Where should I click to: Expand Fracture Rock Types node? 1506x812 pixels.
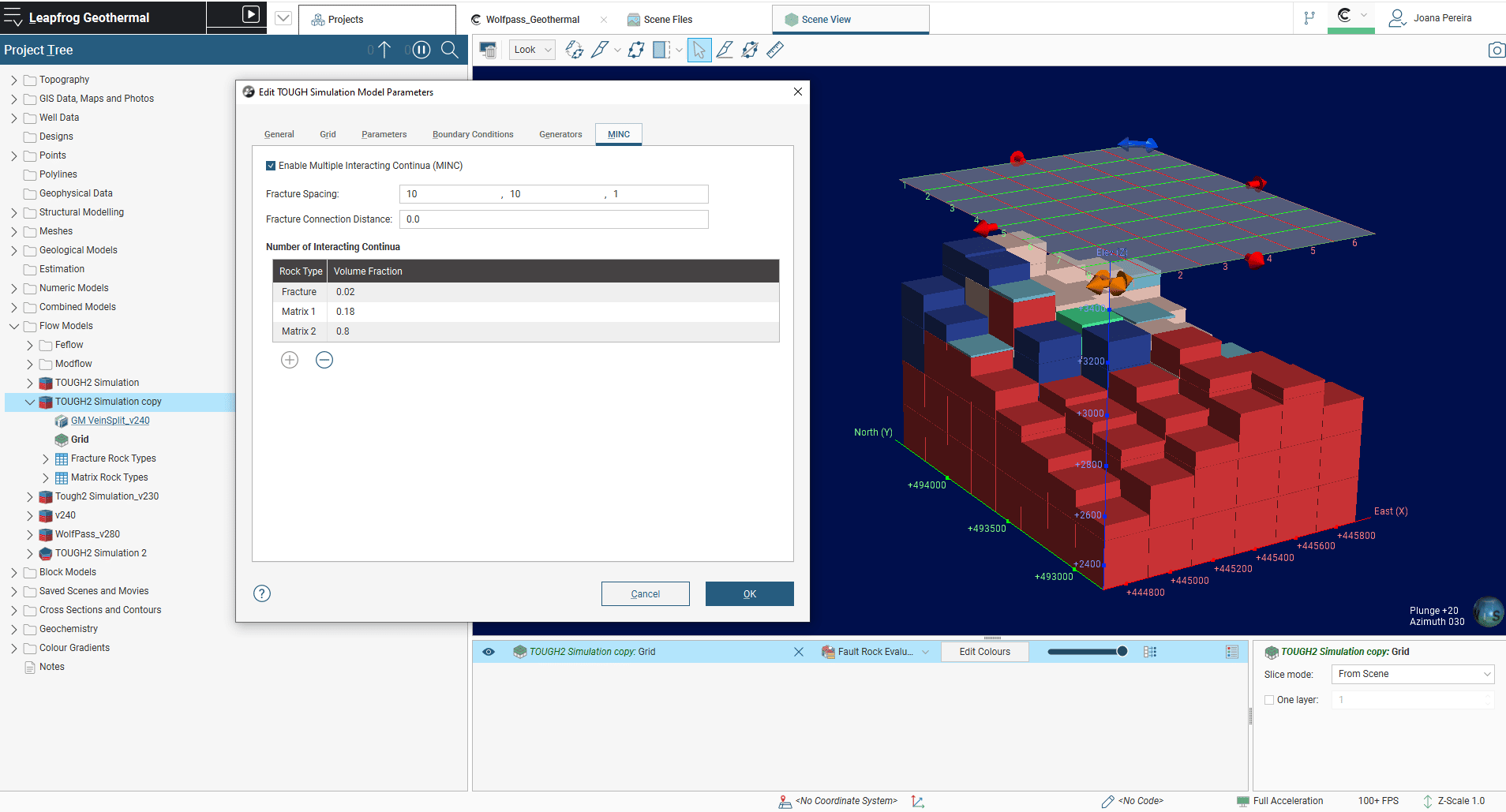[x=46, y=458]
